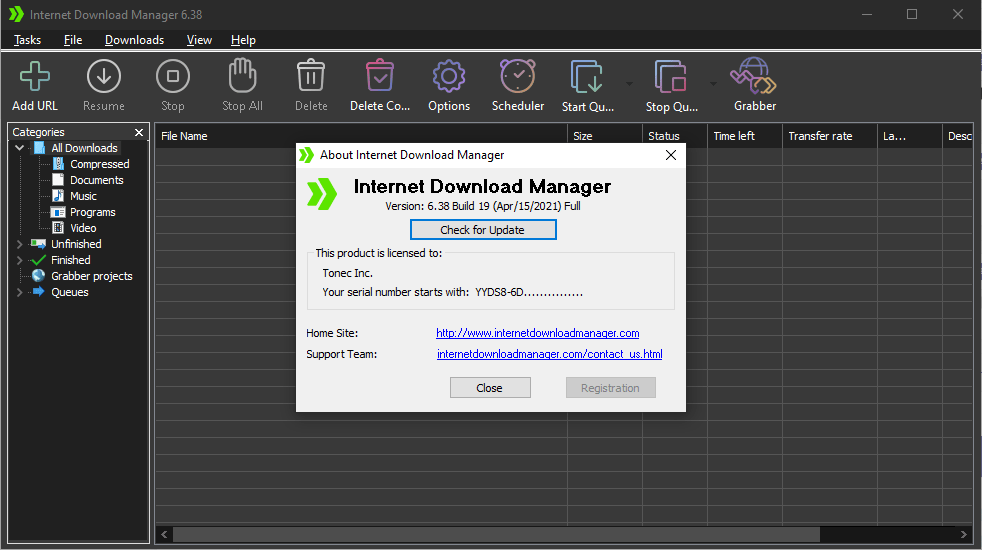Click the Registration button
Viewport: 982px width, 550px height.
(611, 388)
